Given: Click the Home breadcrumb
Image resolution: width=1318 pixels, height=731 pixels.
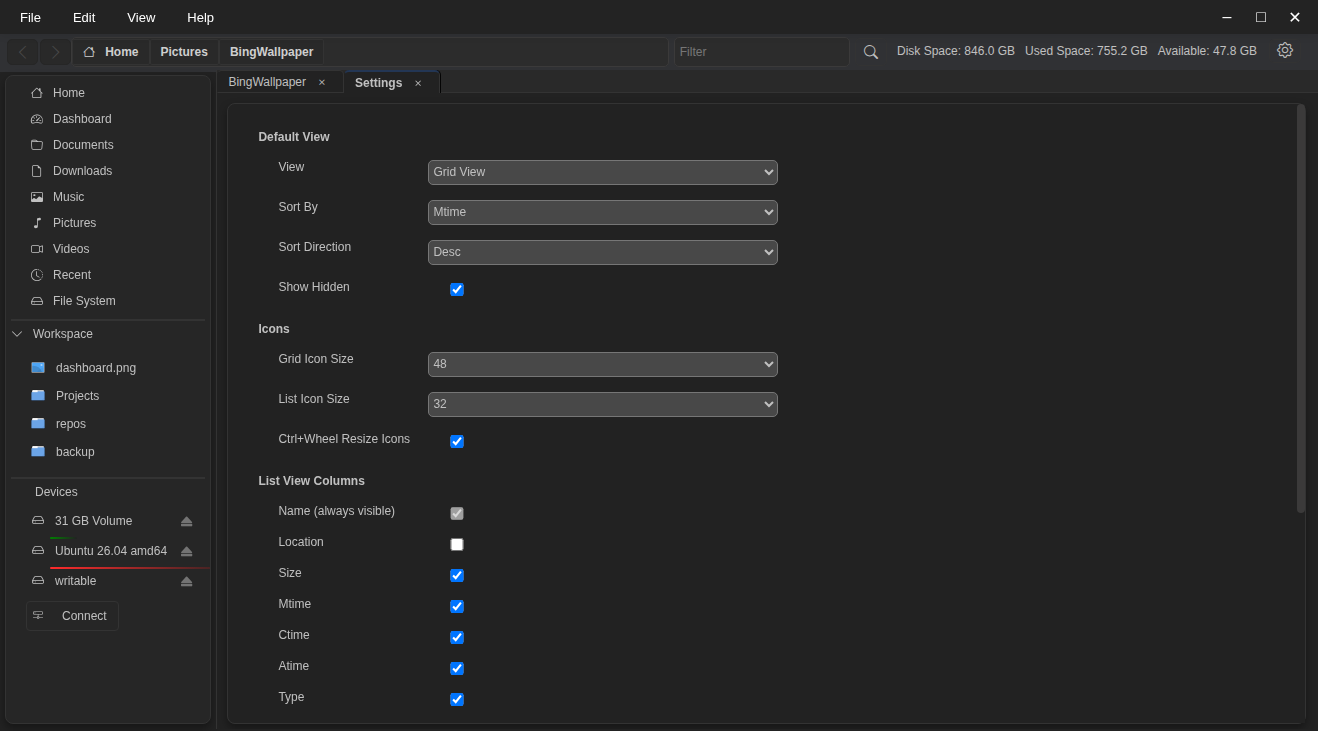Looking at the screenshot, I should tap(111, 52).
